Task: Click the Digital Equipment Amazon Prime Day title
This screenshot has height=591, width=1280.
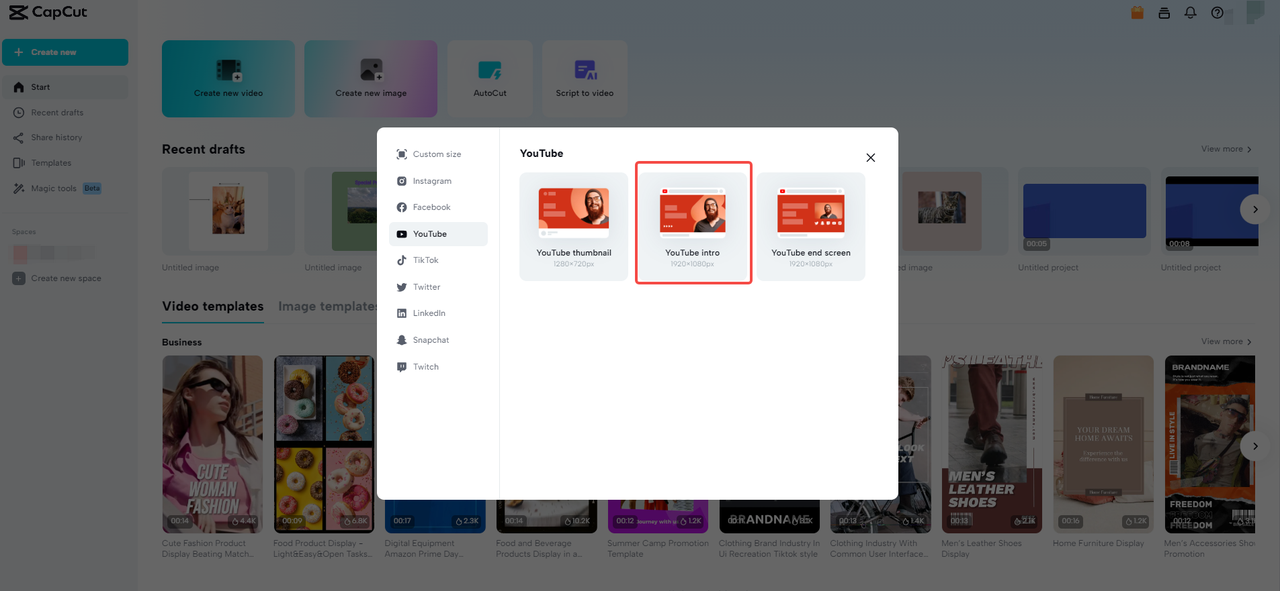Action: [x=430, y=549]
